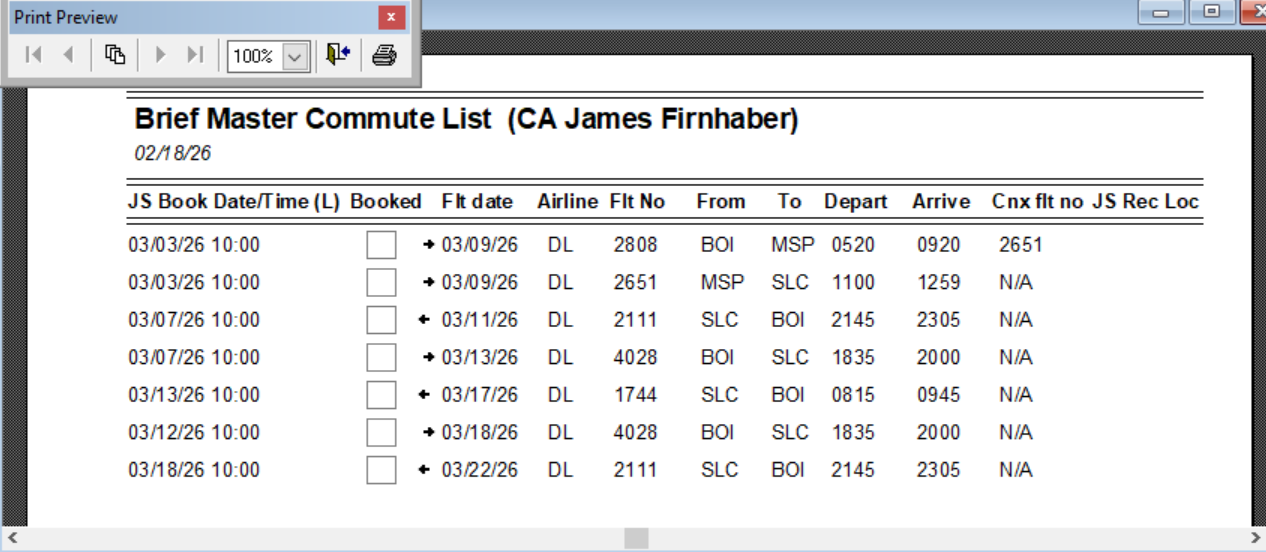The image size is (1266, 552).
Task: Print the report with printer icon
Action: pos(384,55)
